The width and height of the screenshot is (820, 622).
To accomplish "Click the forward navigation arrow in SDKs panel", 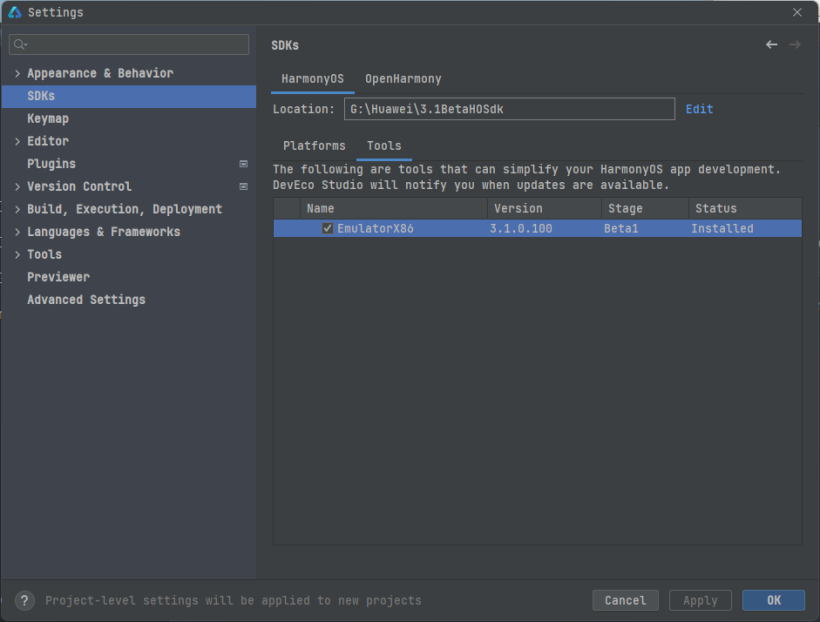I will tap(795, 44).
